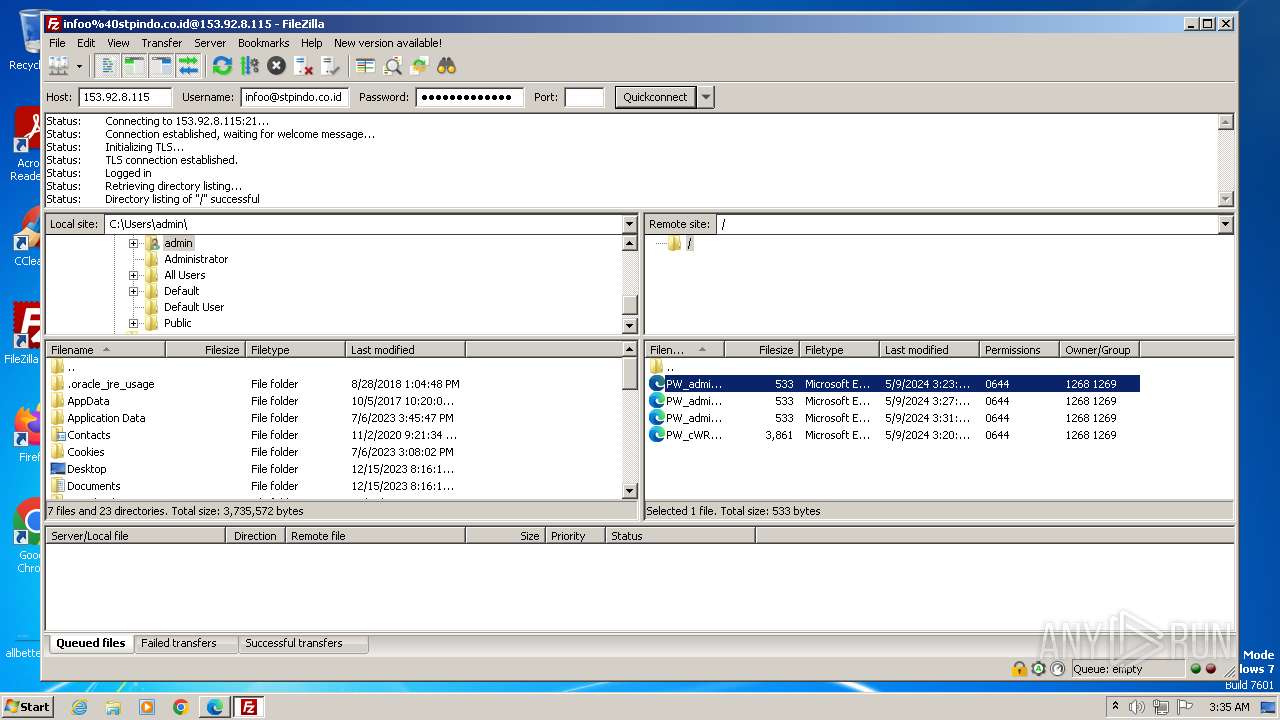1280x720 pixels.
Task: Sort remote files by Permissions header
Action: point(1019,350)
